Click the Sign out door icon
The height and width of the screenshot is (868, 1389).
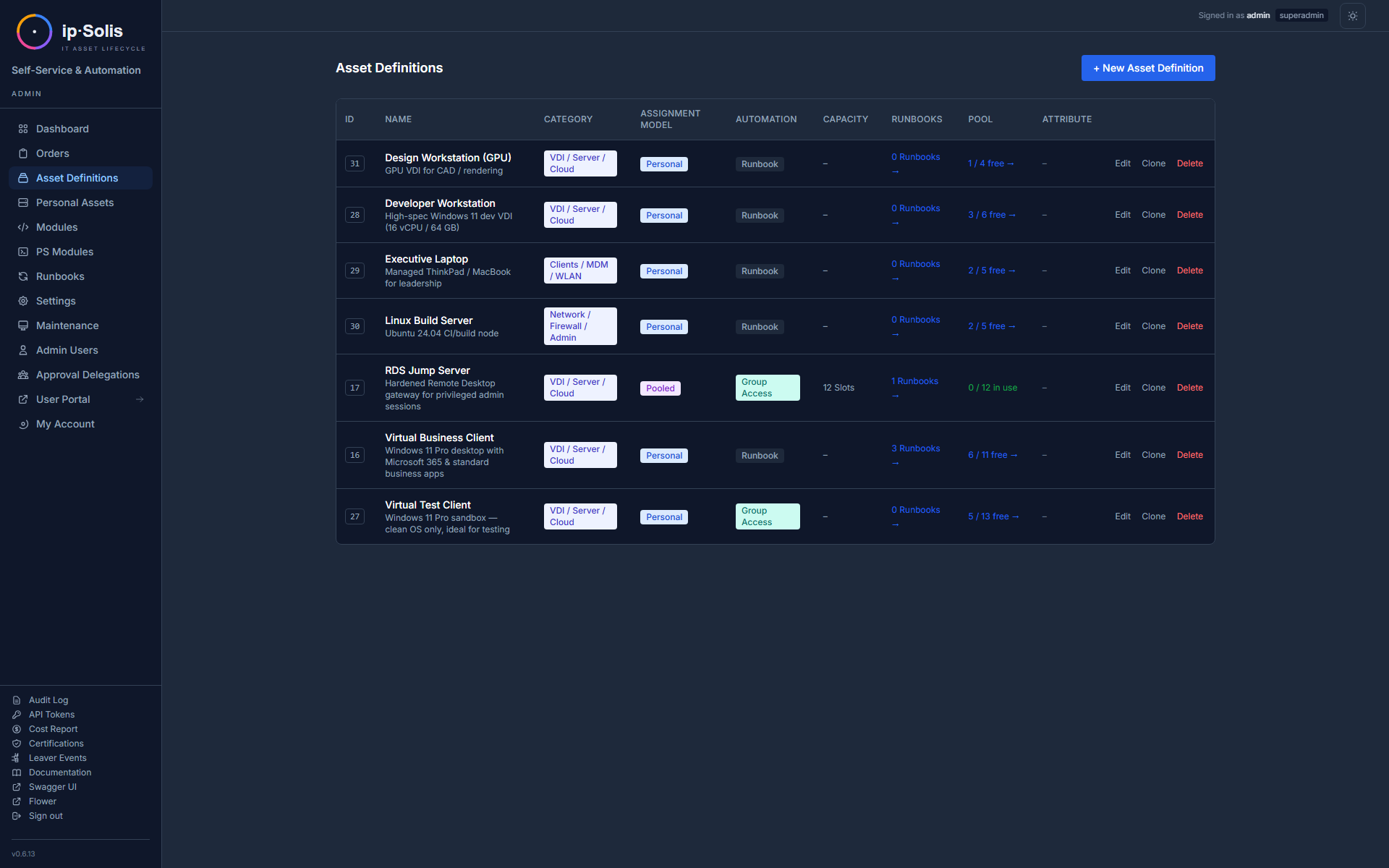(x=17, y=816)
